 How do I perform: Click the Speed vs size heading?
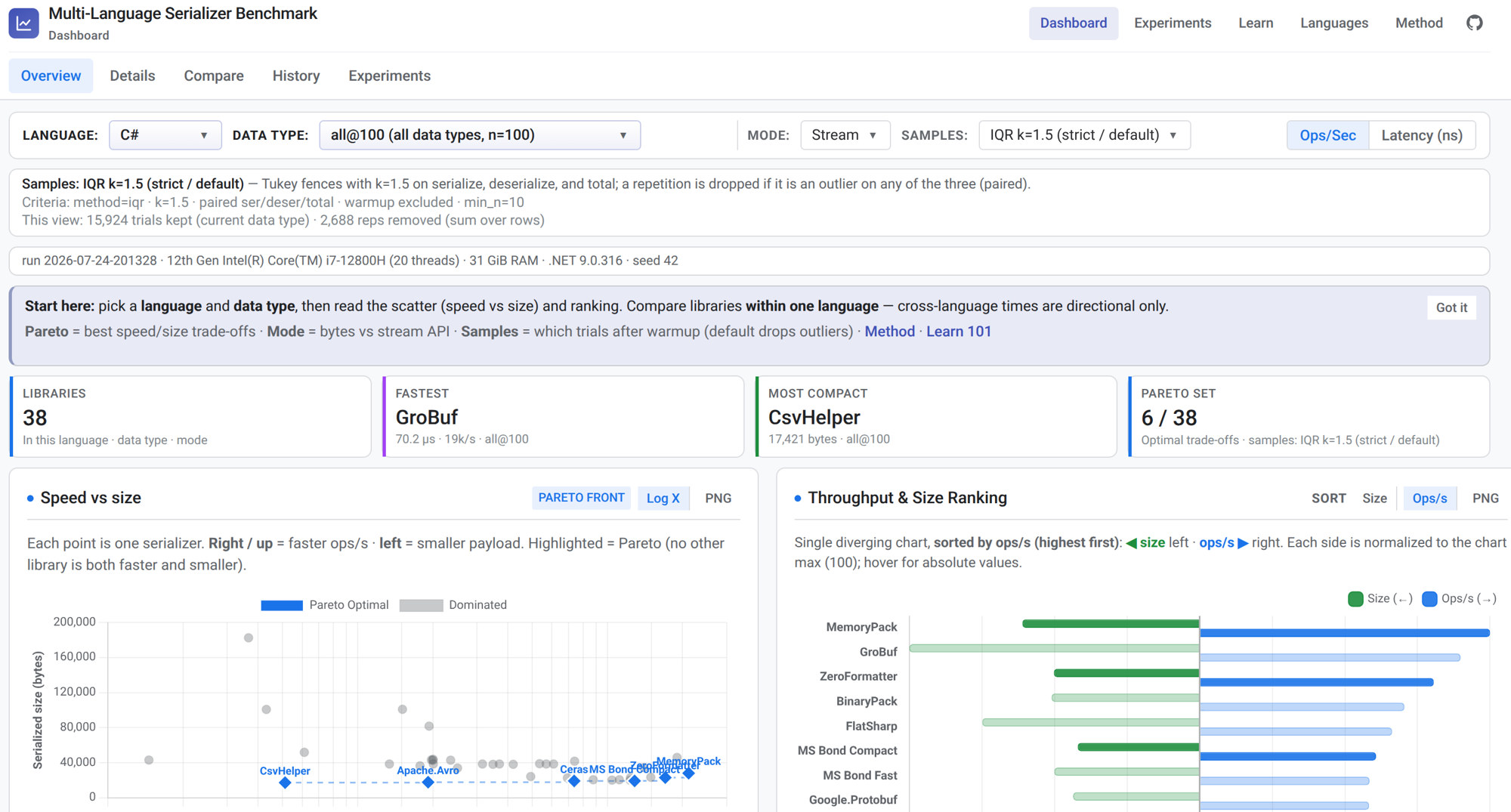coord(91,498)
